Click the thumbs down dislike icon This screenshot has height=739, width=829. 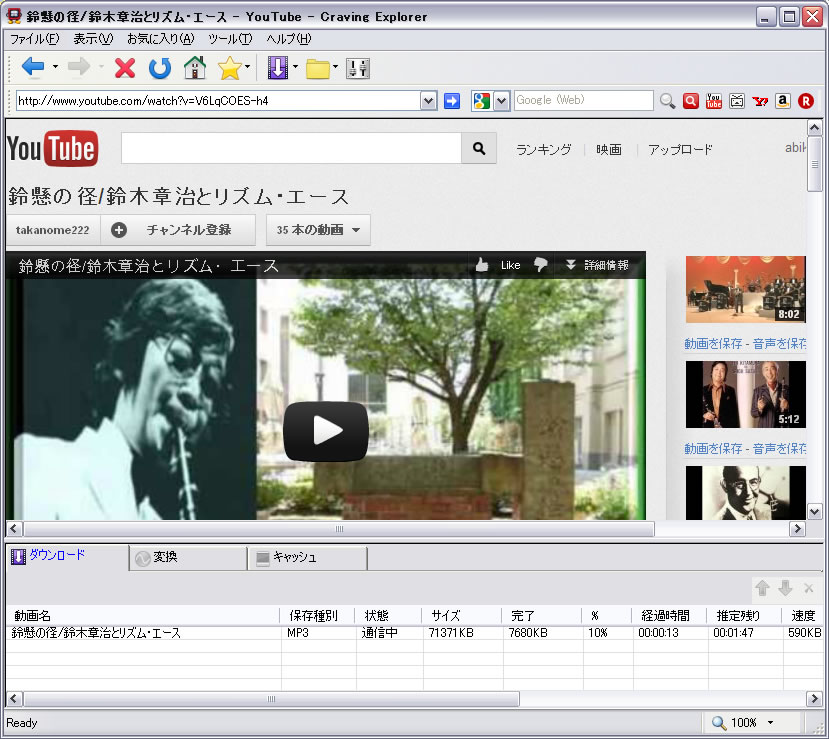[x=540, y=265]
